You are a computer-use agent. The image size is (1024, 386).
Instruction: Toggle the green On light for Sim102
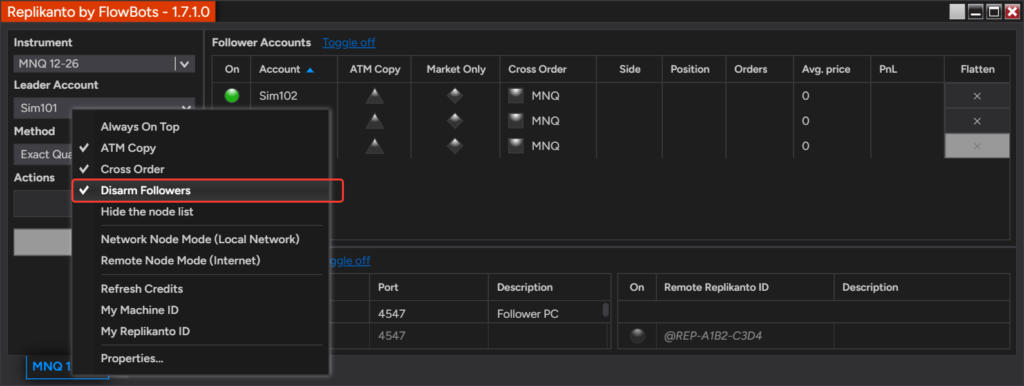click(x=231, y=96)
